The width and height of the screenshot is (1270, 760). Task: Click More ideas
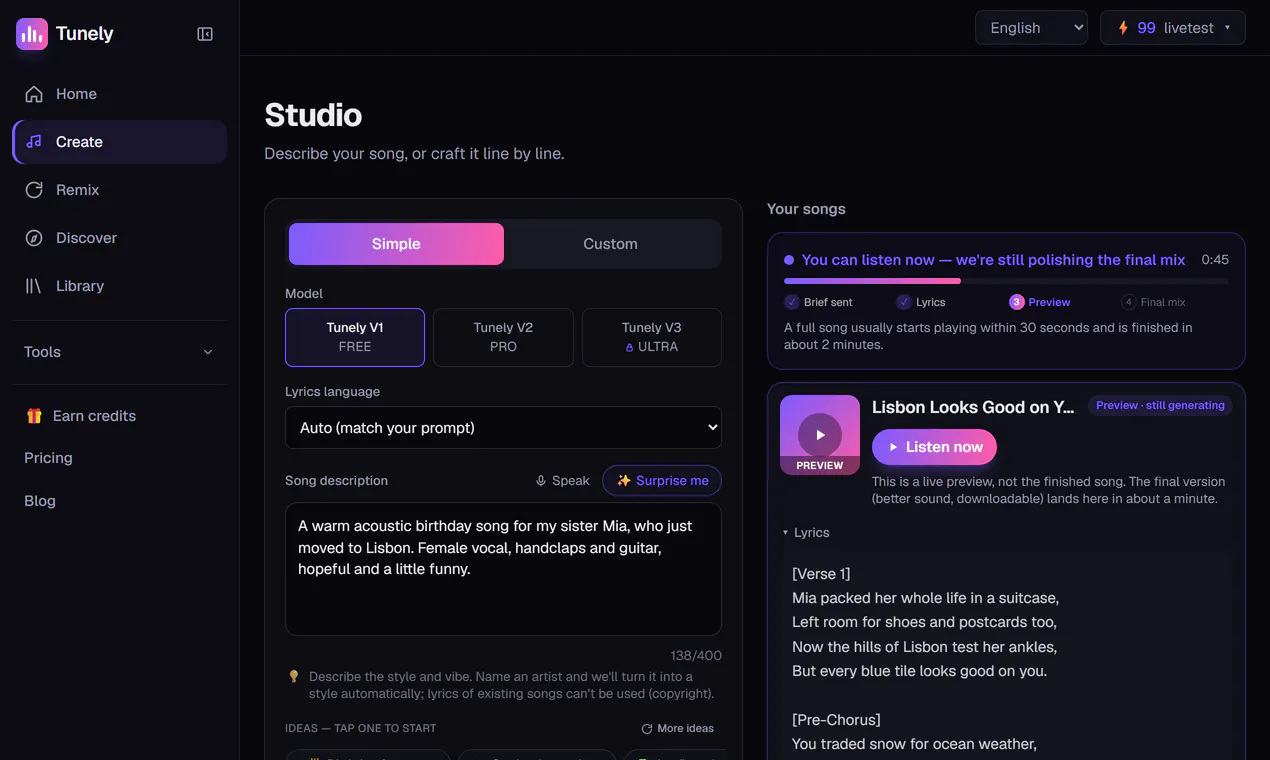point(678,729)
